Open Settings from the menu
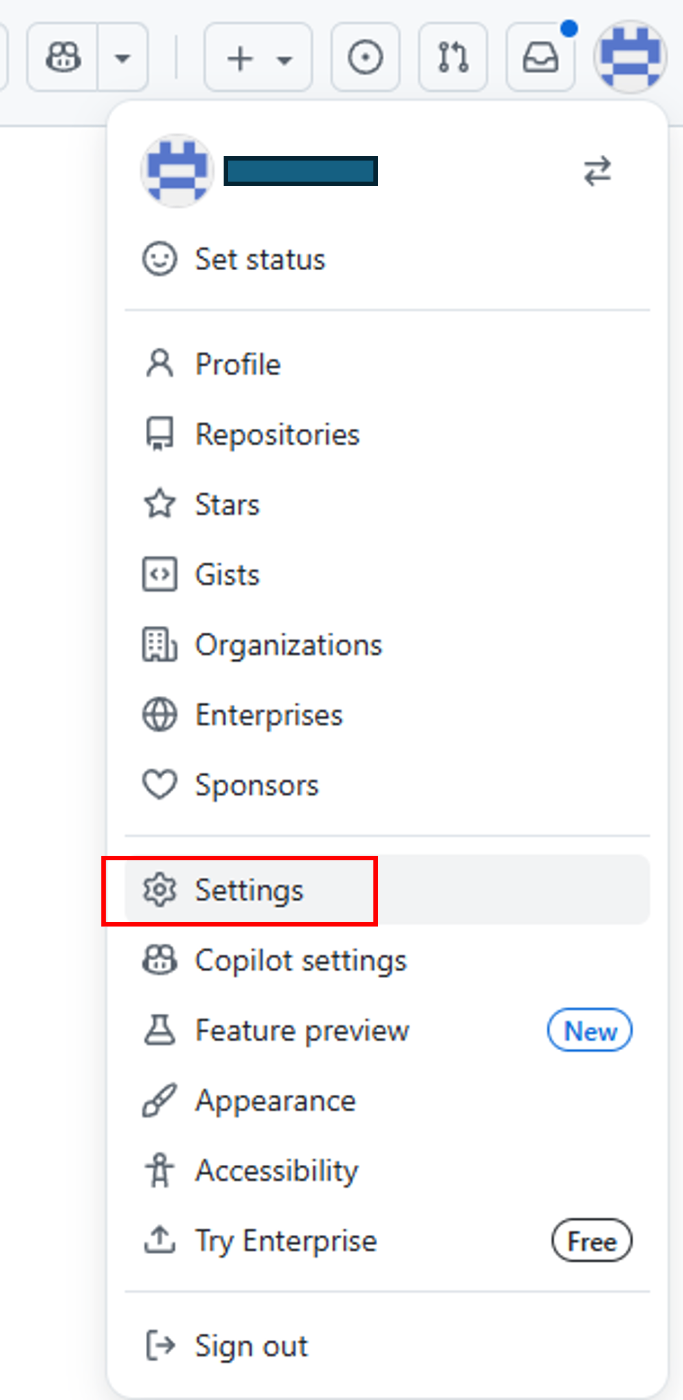The width and height of the screenshot is (683, 1400). pos(249,890)
